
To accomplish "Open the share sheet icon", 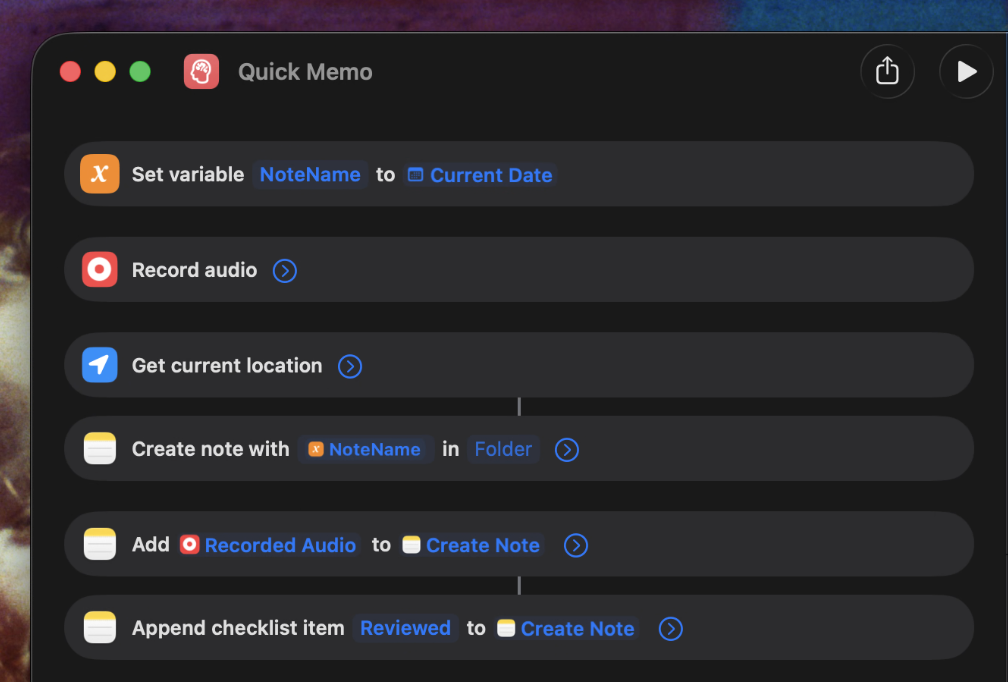I will click(x=887, y=72).
